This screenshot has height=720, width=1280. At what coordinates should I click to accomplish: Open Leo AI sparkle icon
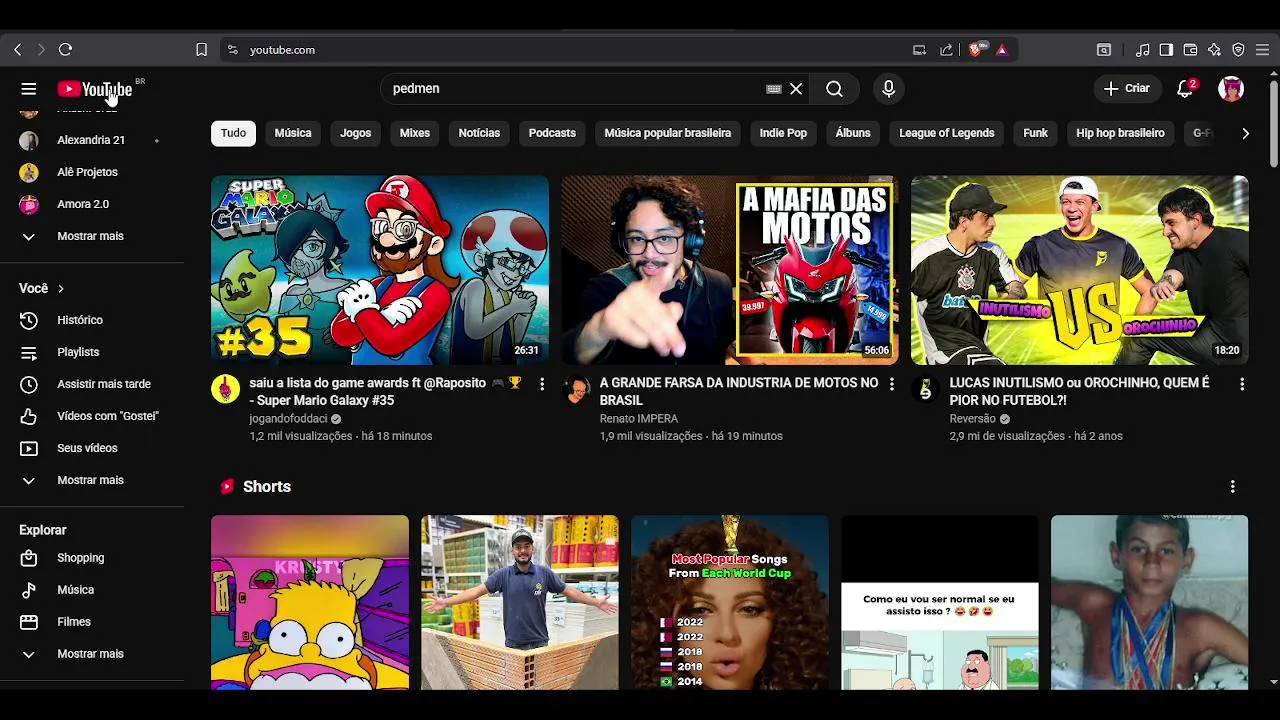1214,50
